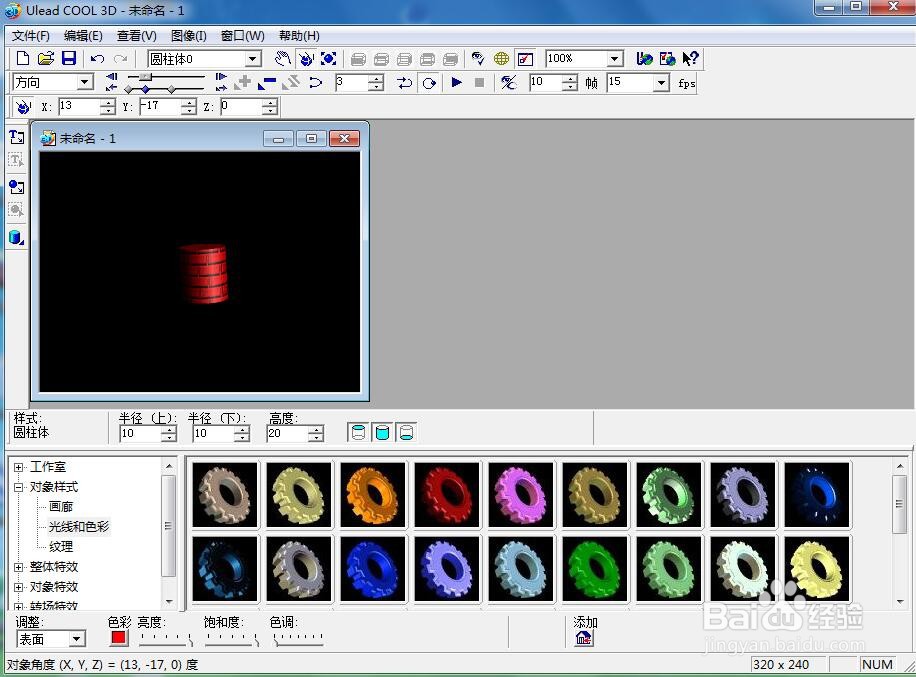This screenshot has width=916, height=677.
Task: Click Insert graphics tool in left toolbar
Action: pos(16,188)
